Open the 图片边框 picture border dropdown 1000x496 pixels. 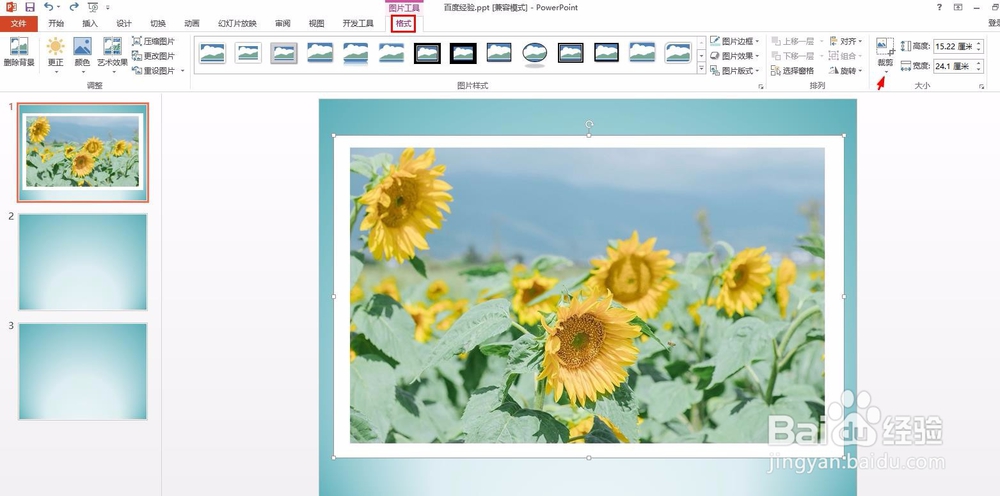tap(735, 41)
